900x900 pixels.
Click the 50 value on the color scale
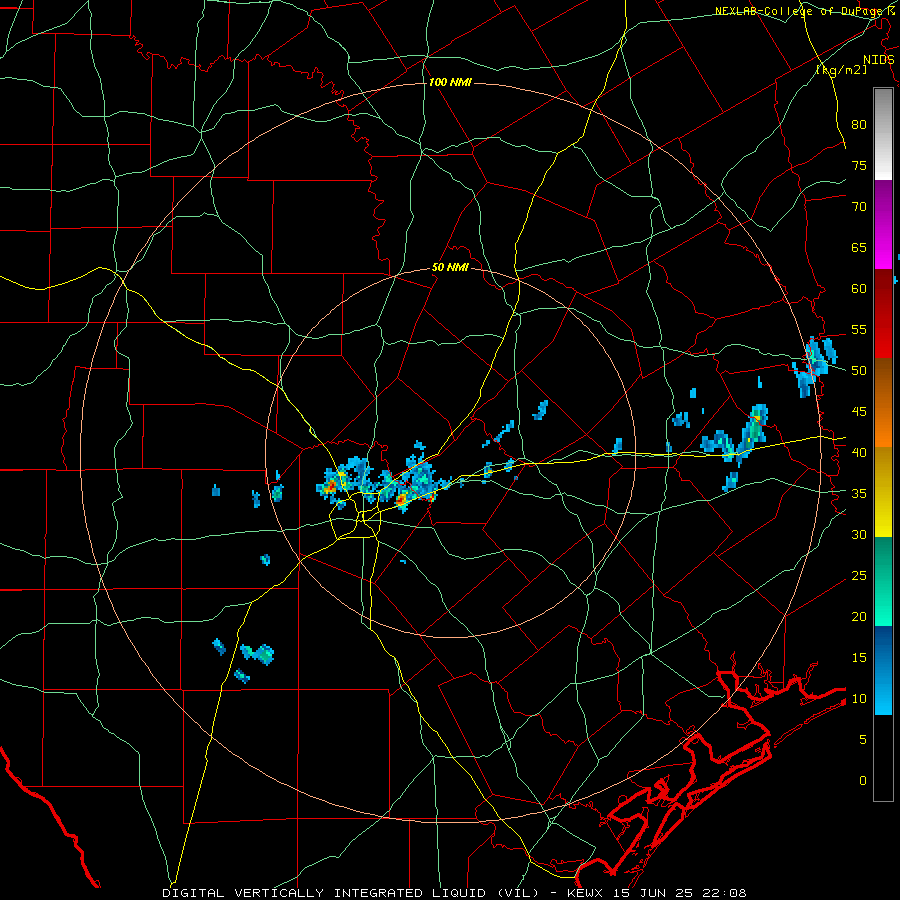tap(859, 371)
